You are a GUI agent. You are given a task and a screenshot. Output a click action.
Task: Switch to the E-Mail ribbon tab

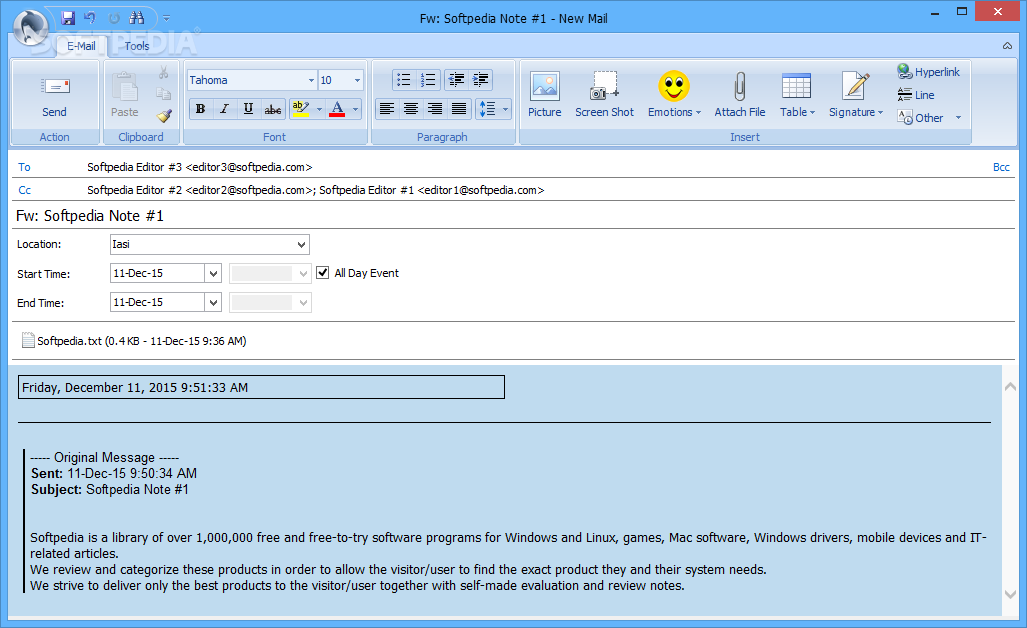click(81, 46)
